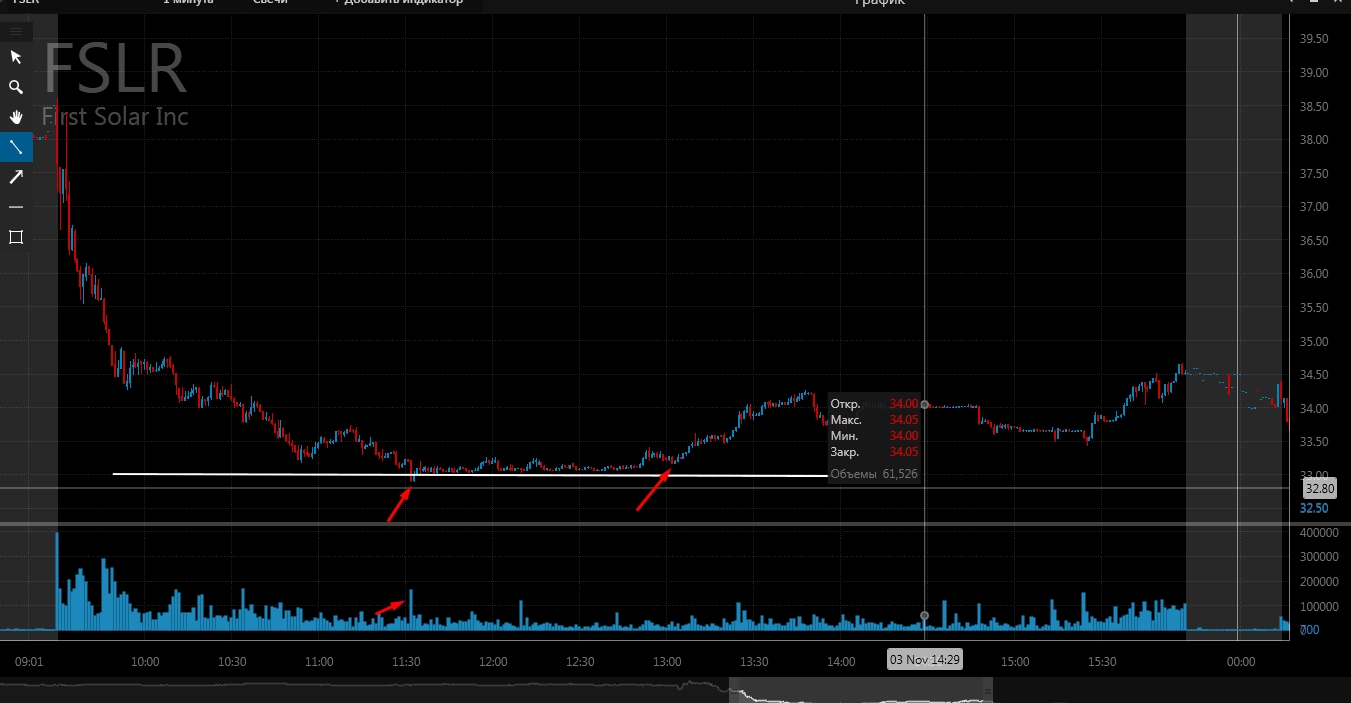Viewport: 1351px width, 703px height.
Task: Click the 15:30 time axis label
Action: click(1101, 662)
